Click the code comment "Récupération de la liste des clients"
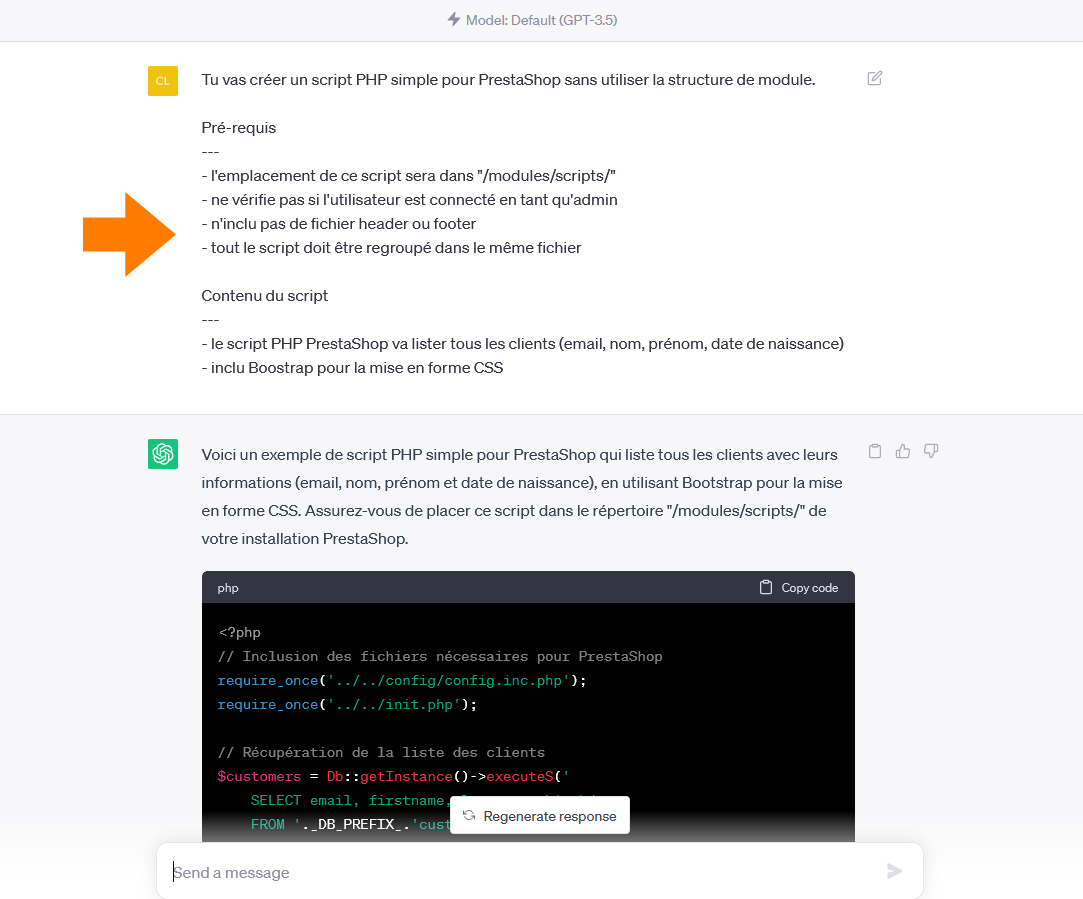 point(381,753)
